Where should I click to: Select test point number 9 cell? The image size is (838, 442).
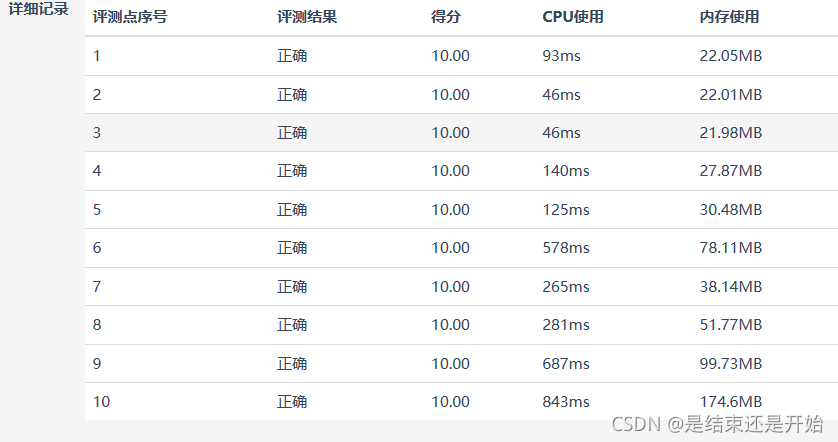(97, 363)
